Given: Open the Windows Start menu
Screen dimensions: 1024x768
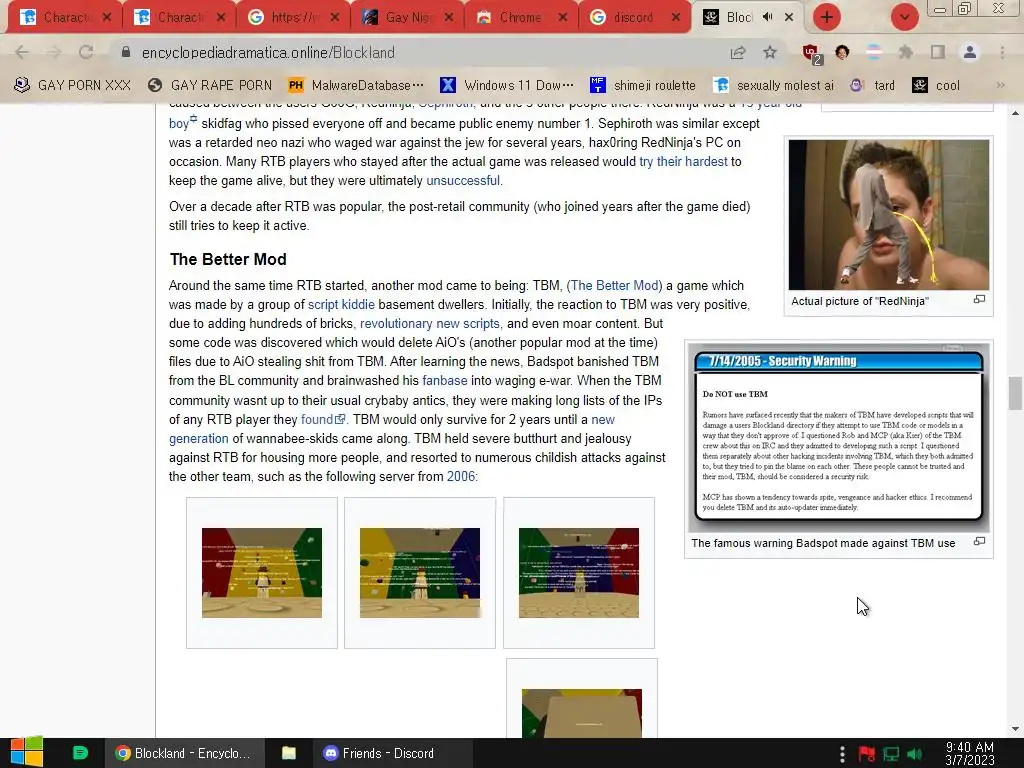Looking at the screenshot, I should tap(27, 752).
